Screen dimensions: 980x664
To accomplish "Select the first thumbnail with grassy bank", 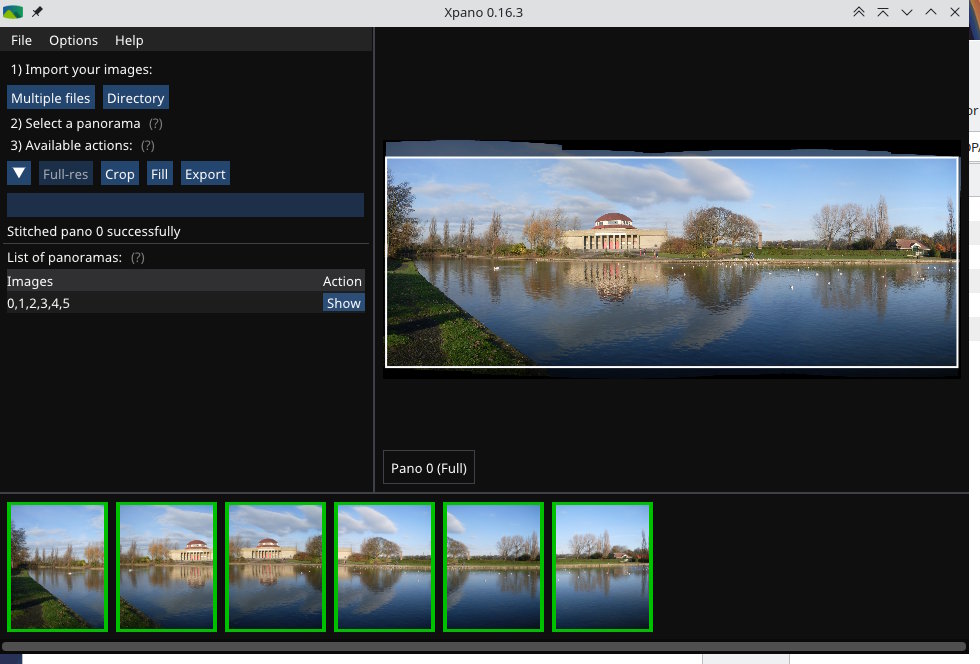I will pos(58,566).
